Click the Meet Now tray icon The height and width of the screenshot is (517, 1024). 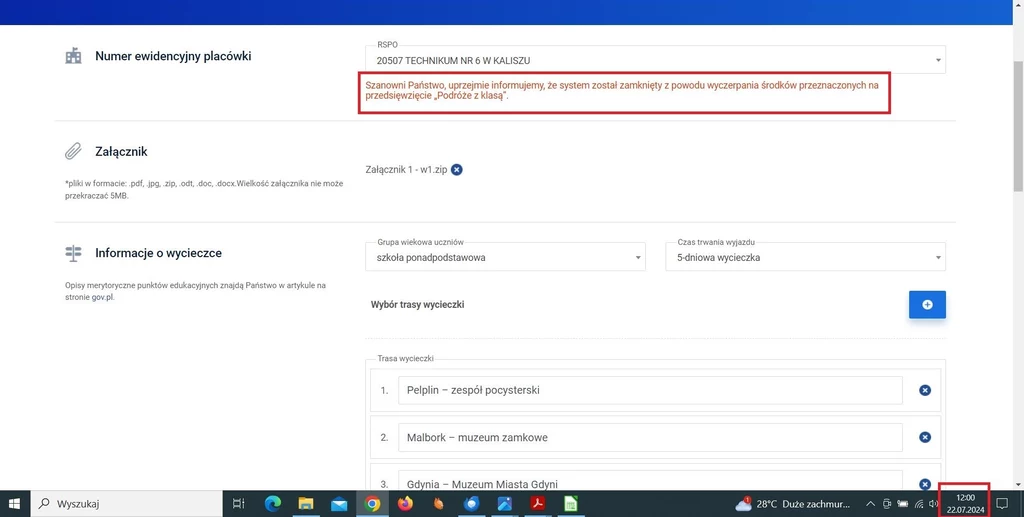pyautogui.click(x=887, y=504)
